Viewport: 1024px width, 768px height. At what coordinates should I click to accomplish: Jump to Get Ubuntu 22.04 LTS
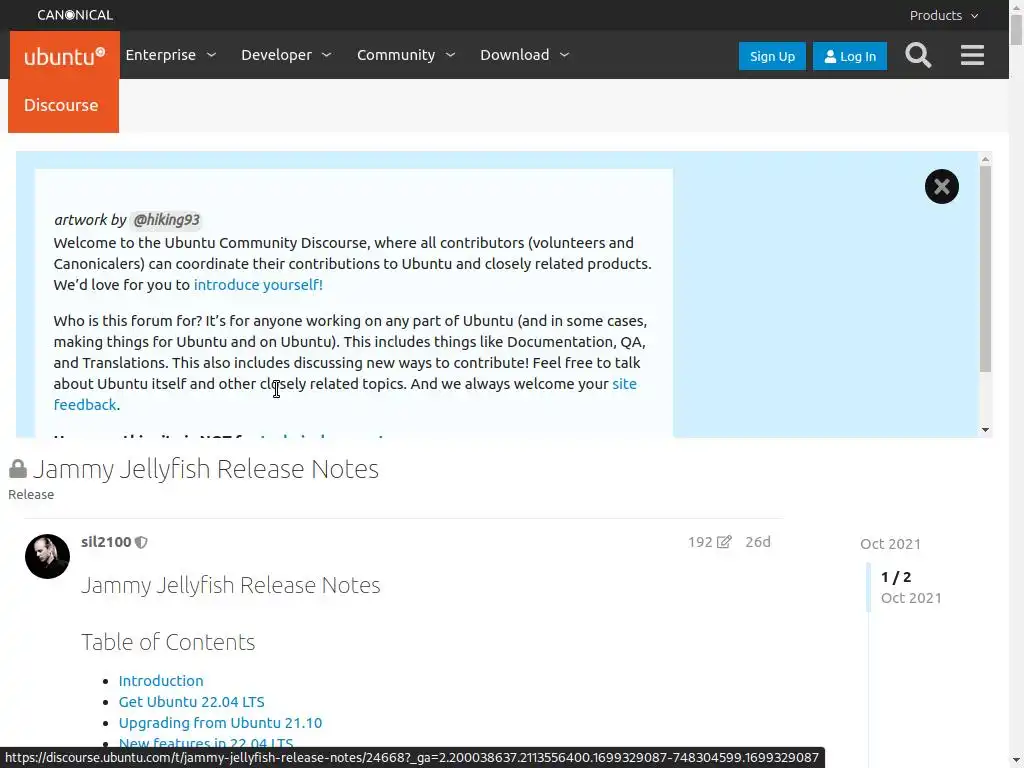pos(191,701)
